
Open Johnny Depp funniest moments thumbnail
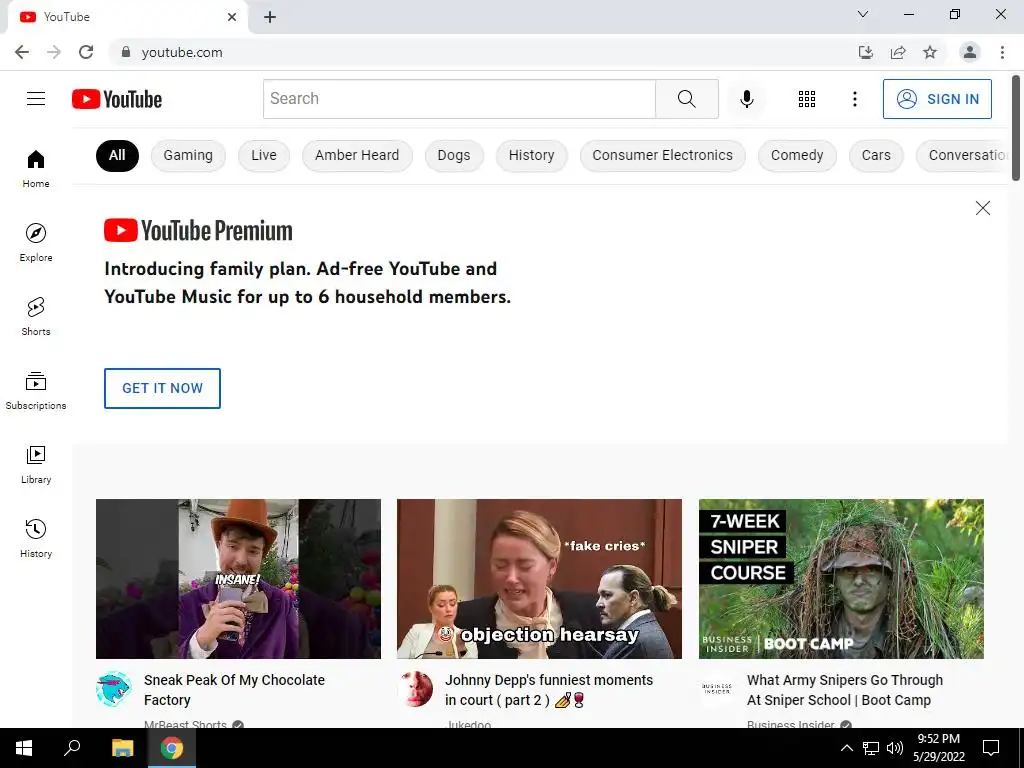[x=539, y=579]
